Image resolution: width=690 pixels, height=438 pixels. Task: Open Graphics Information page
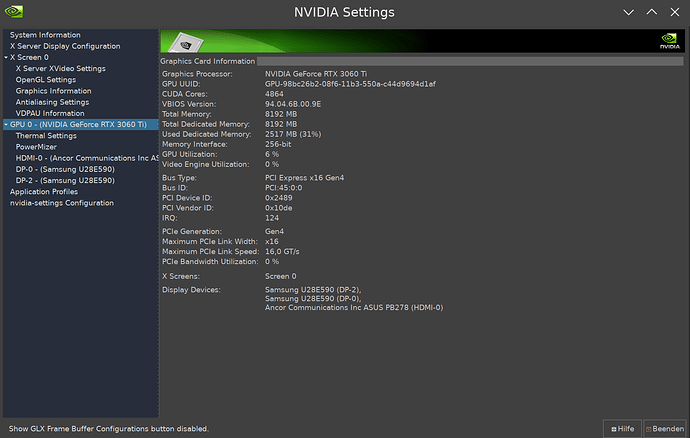(53, 91)
